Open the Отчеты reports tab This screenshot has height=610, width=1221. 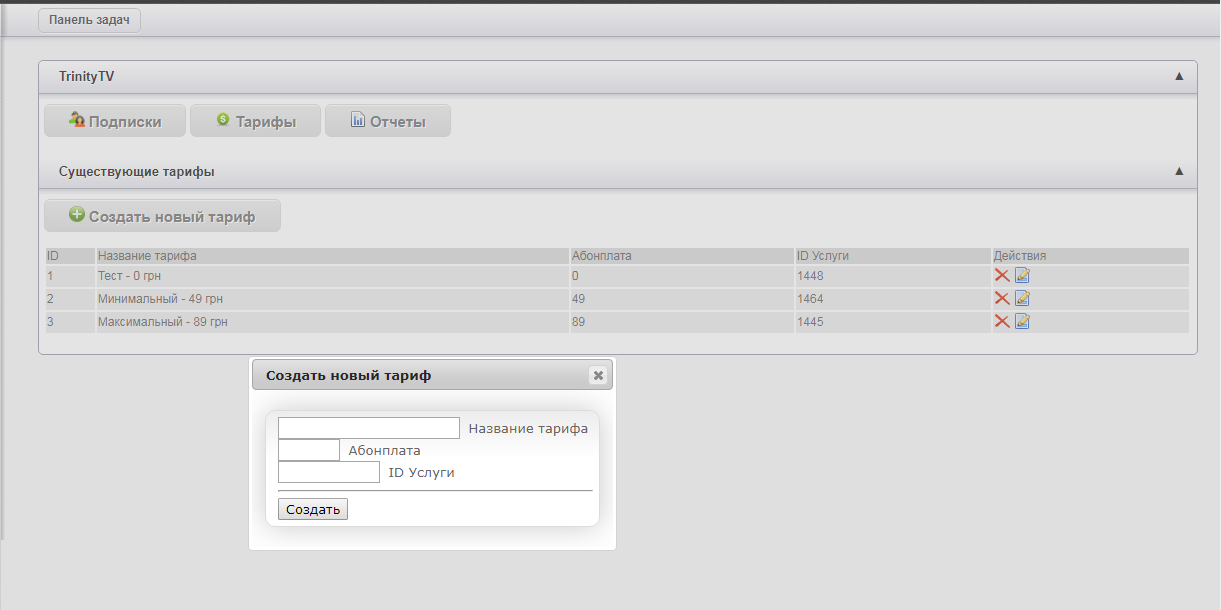point(388,121)
